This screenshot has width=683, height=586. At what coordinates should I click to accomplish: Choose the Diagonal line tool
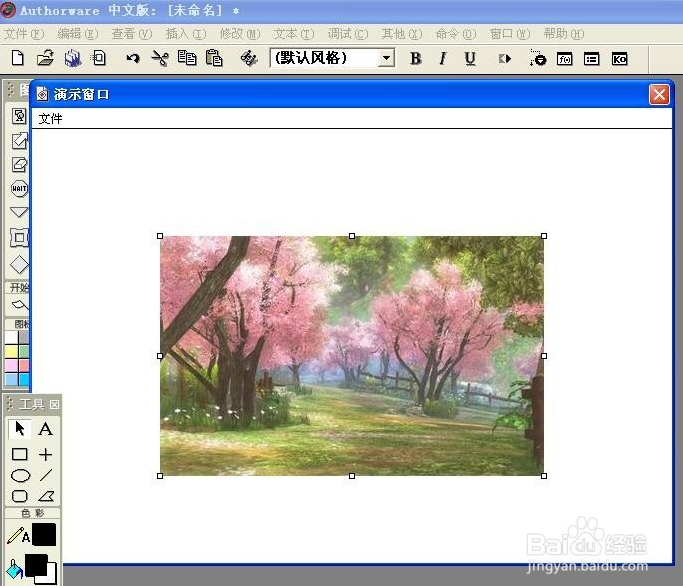pos(46,475)
